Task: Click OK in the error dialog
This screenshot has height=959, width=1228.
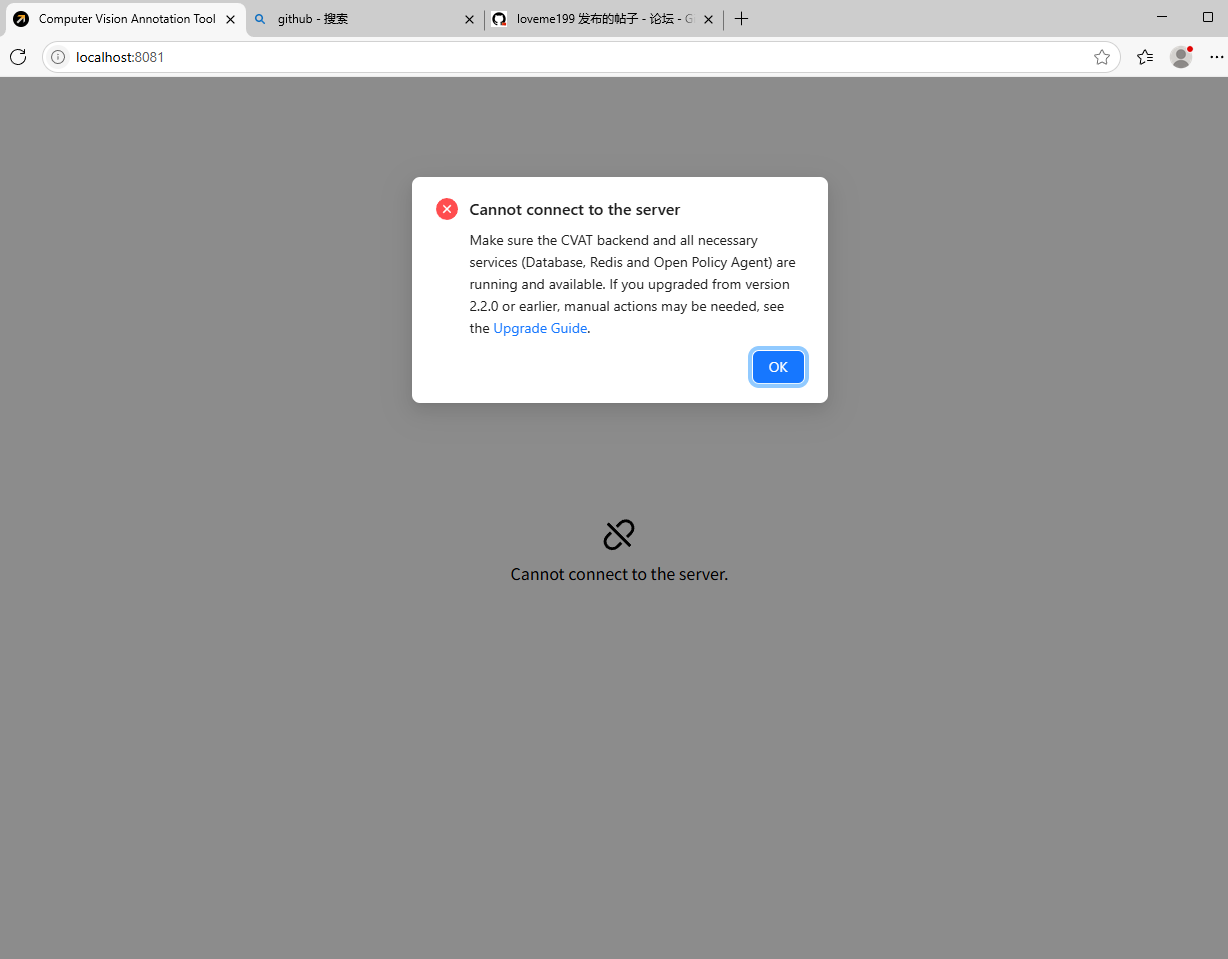Action: pyautogui.click(x=778, y=367)
